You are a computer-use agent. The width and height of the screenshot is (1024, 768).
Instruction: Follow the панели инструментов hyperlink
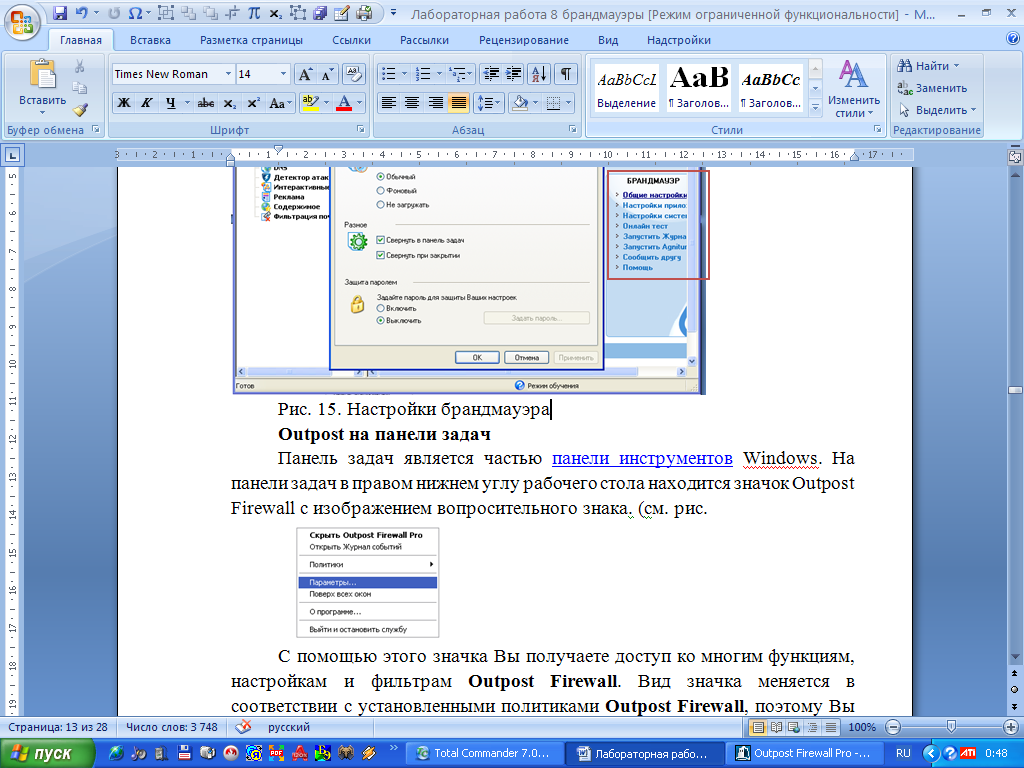(x=642, y=458)
